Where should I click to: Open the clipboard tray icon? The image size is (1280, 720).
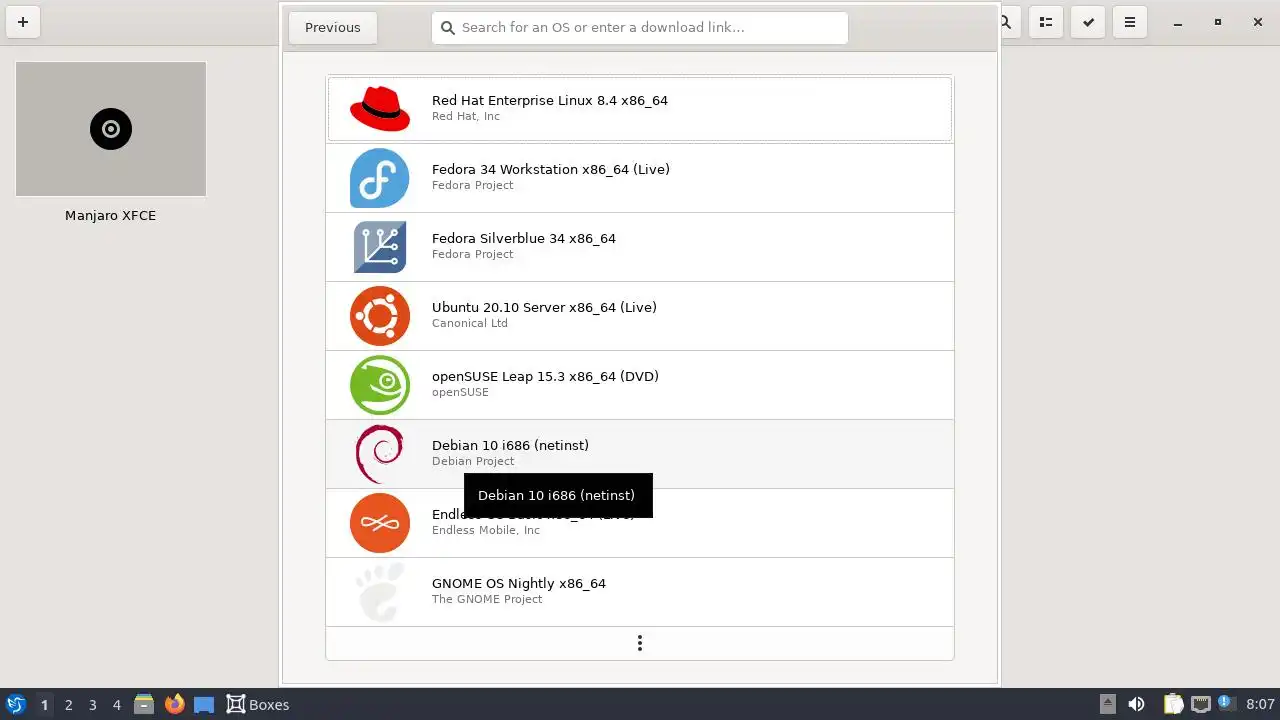(1173, 704)
